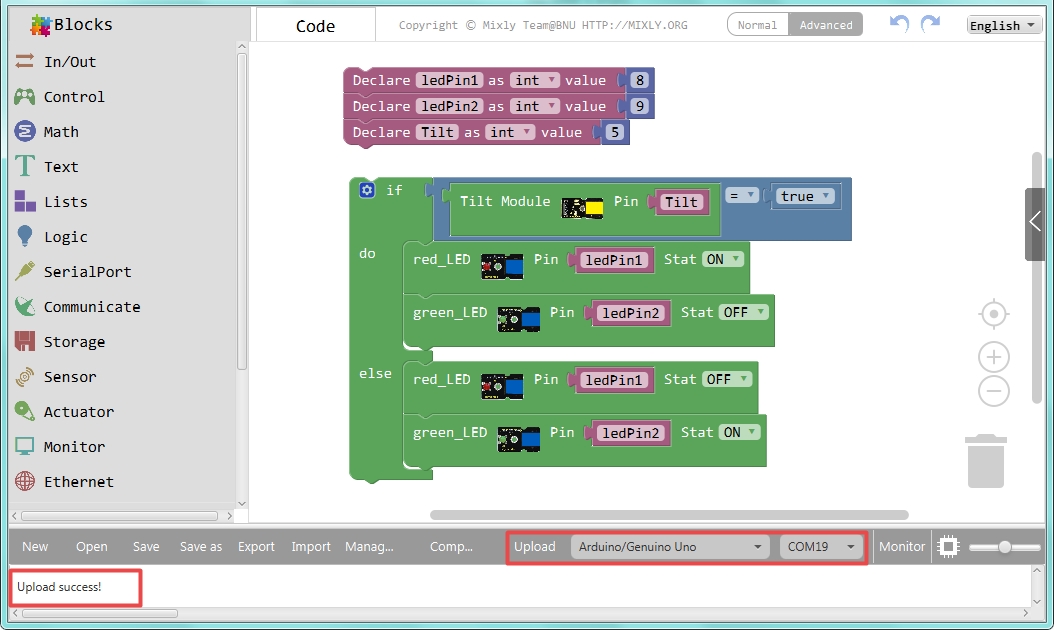Viewport: 1054px width, 630px height.
Task: Zoom out with the minus circle icon
Action: pyautogui.click(x=994, y=391)
